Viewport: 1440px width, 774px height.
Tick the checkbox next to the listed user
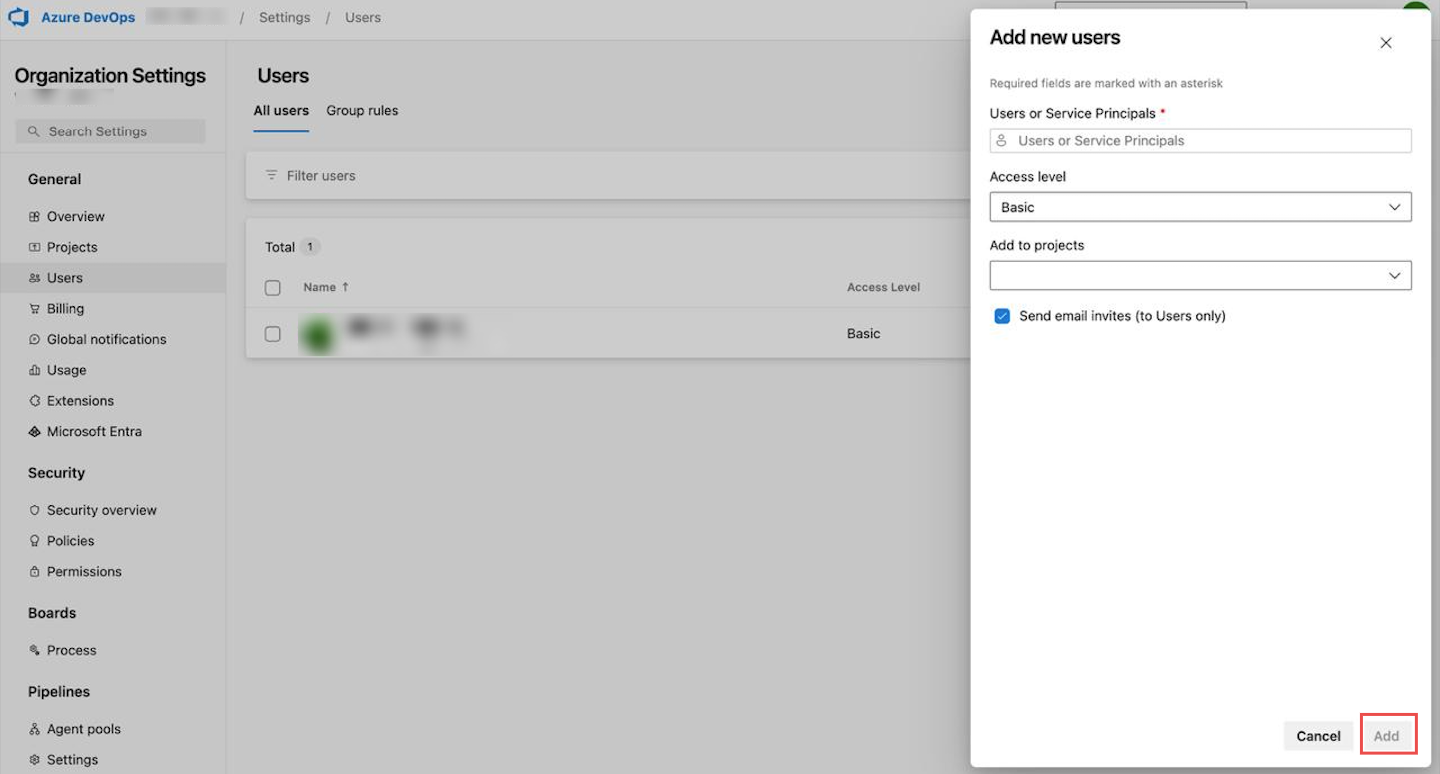272,334
